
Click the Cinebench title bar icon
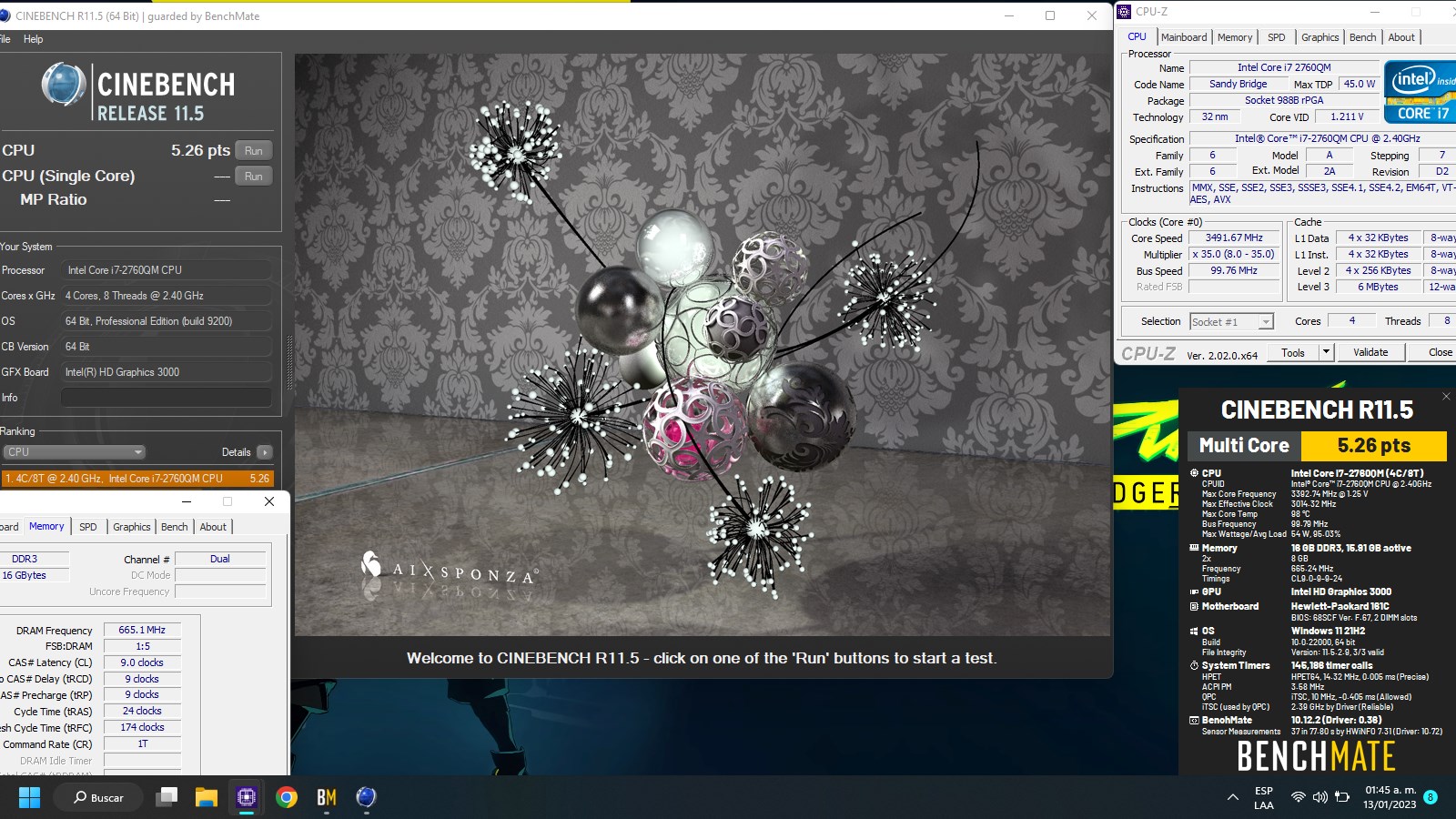point(5,15)
